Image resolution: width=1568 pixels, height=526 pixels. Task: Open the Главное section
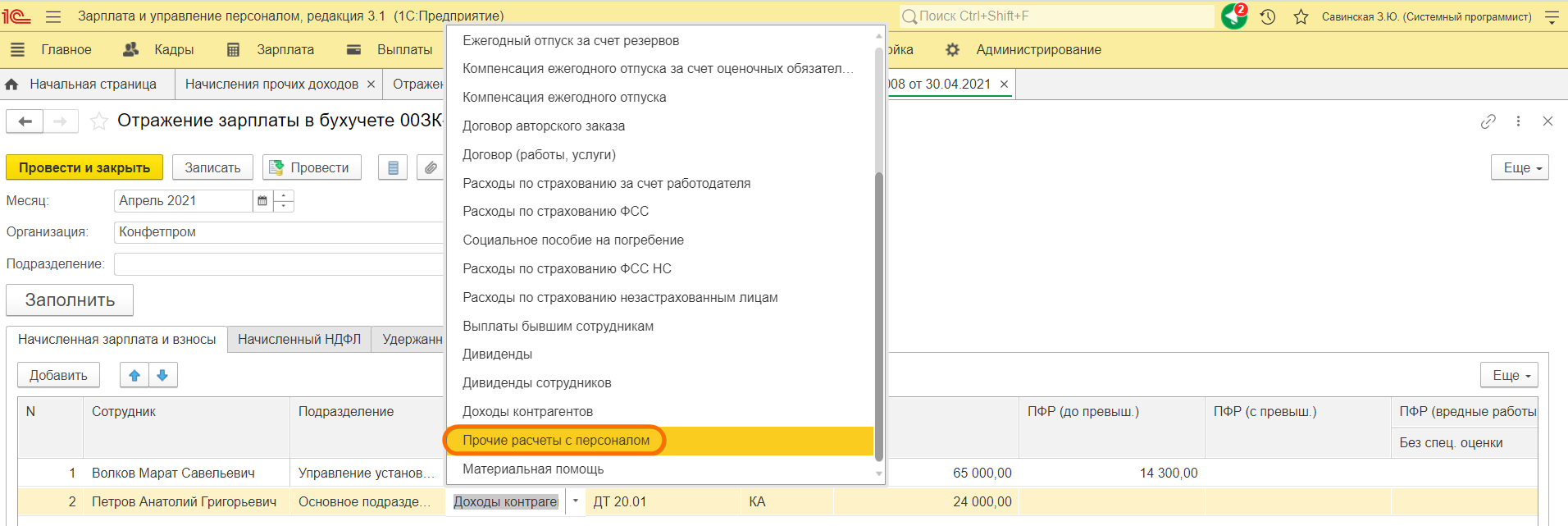point(66,50)
